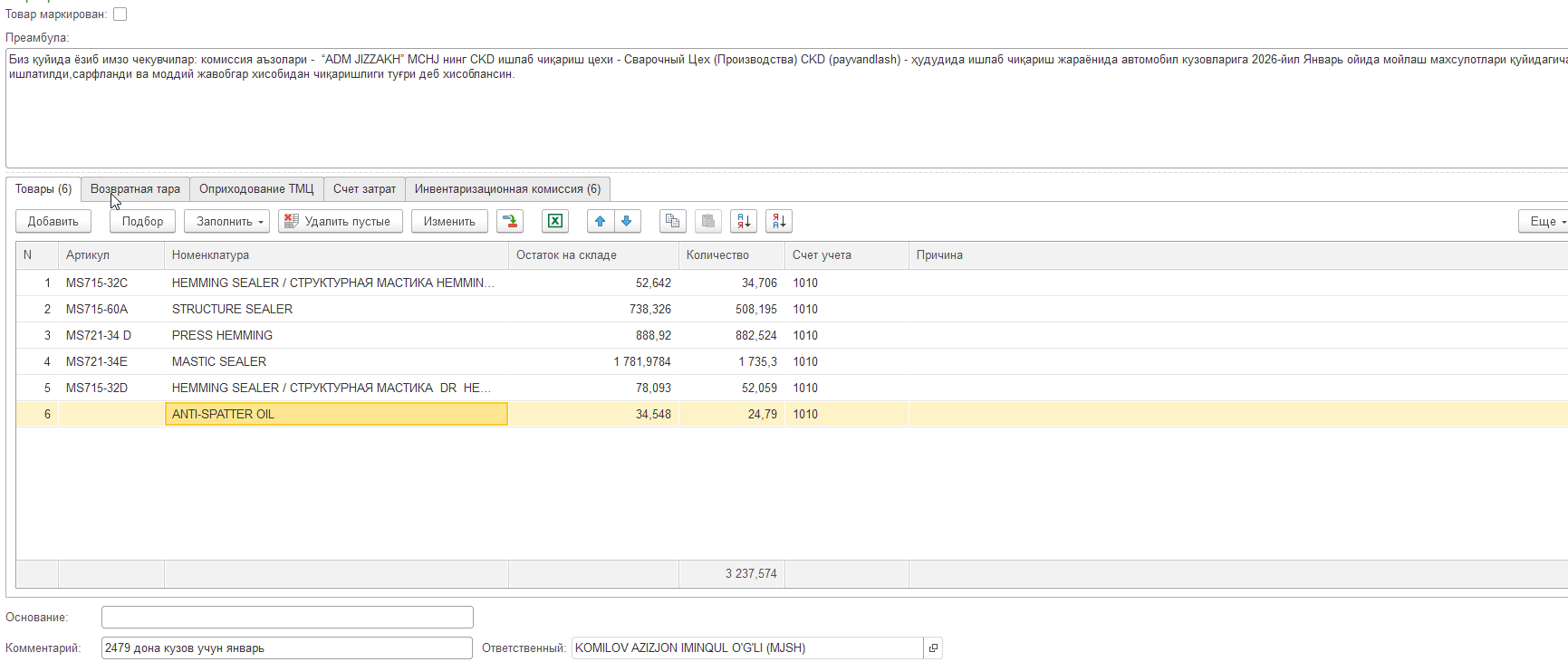The image size is (1568, 662).
Task: Click quantity value '34,706'
Action: coord(759,283)
